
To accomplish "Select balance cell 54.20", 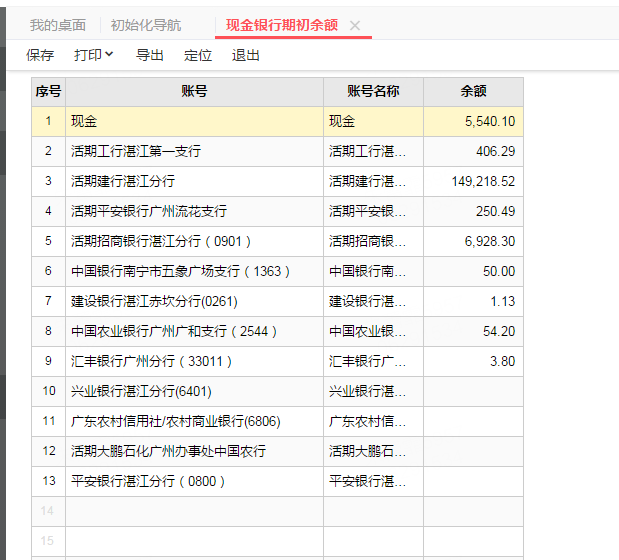I will coord(473,331).
